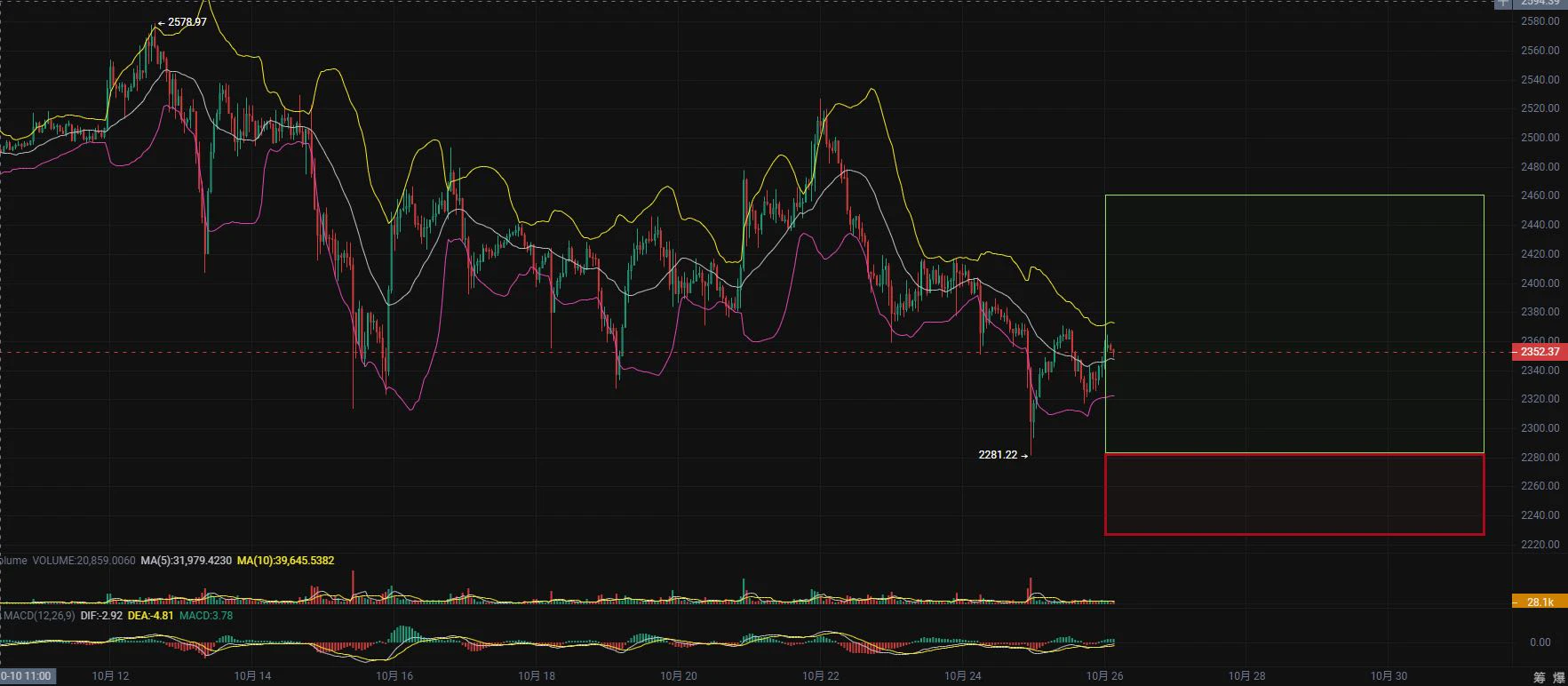The height and width of the screenshot is (686, 1568).
Task: Open the 爆 liquidation button
Action: click(x=1559, y=677)
